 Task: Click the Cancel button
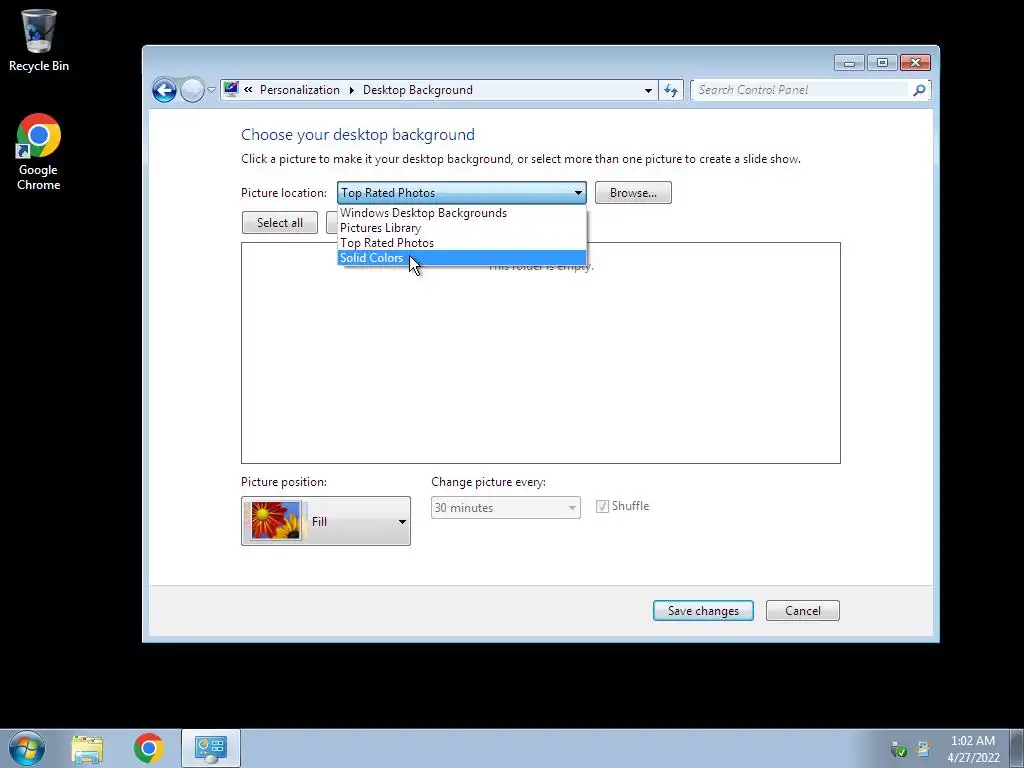point(803,611)
